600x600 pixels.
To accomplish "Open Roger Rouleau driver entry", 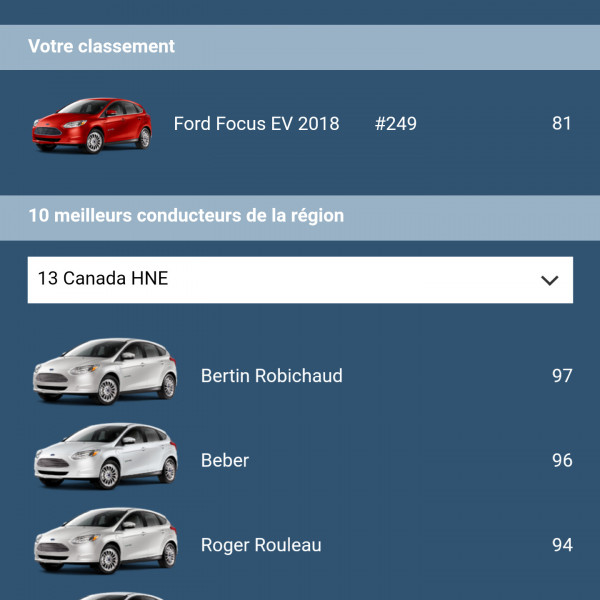I will (x=261, y=546).
